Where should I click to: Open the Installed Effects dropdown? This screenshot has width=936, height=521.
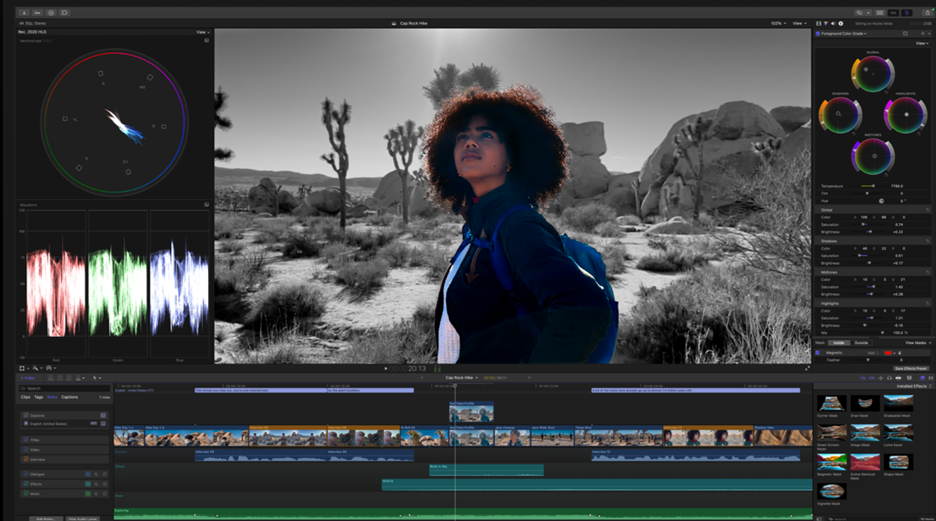(x=913, y=386)
